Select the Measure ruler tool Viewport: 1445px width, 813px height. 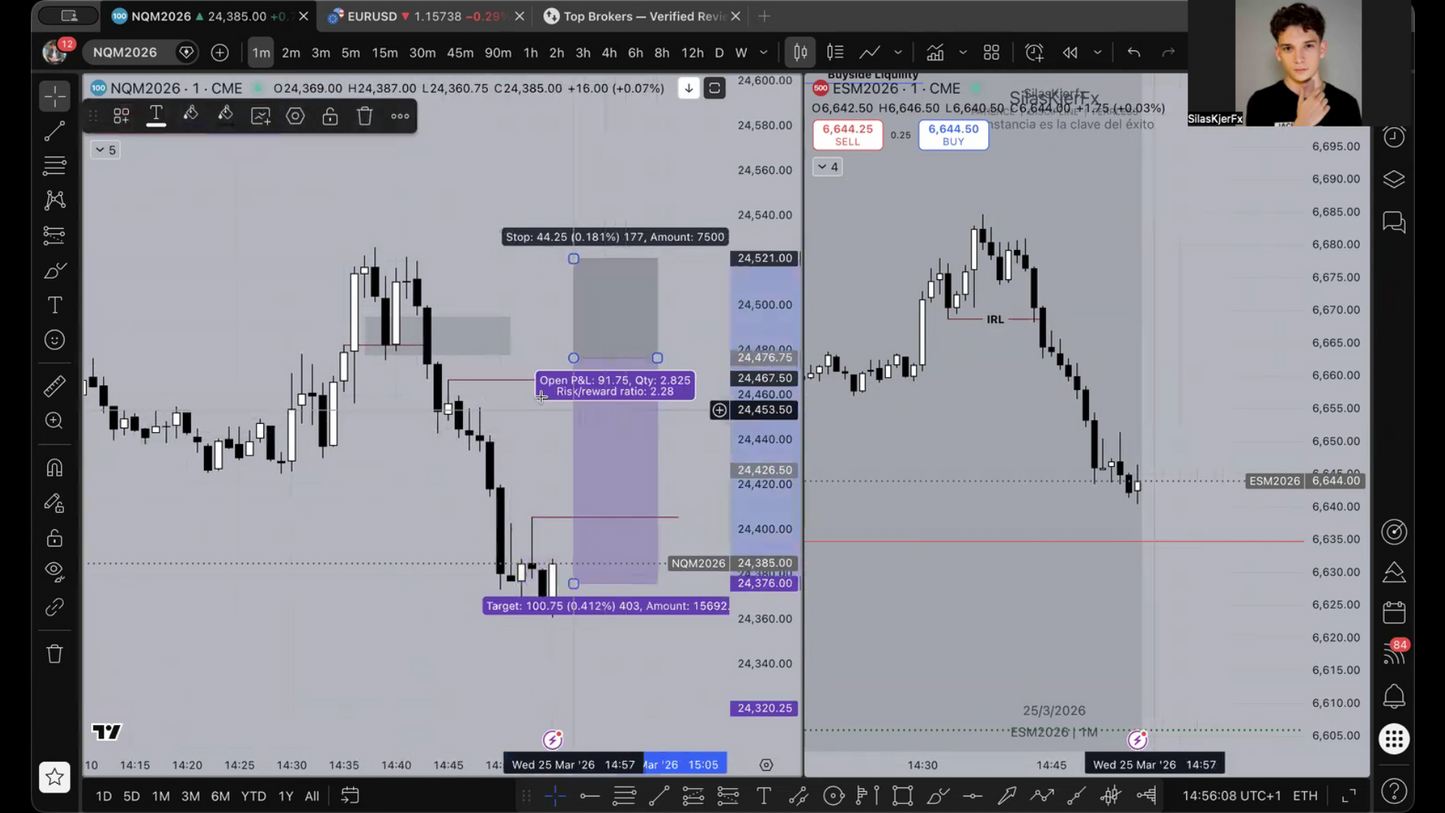[x=55, y=385]
